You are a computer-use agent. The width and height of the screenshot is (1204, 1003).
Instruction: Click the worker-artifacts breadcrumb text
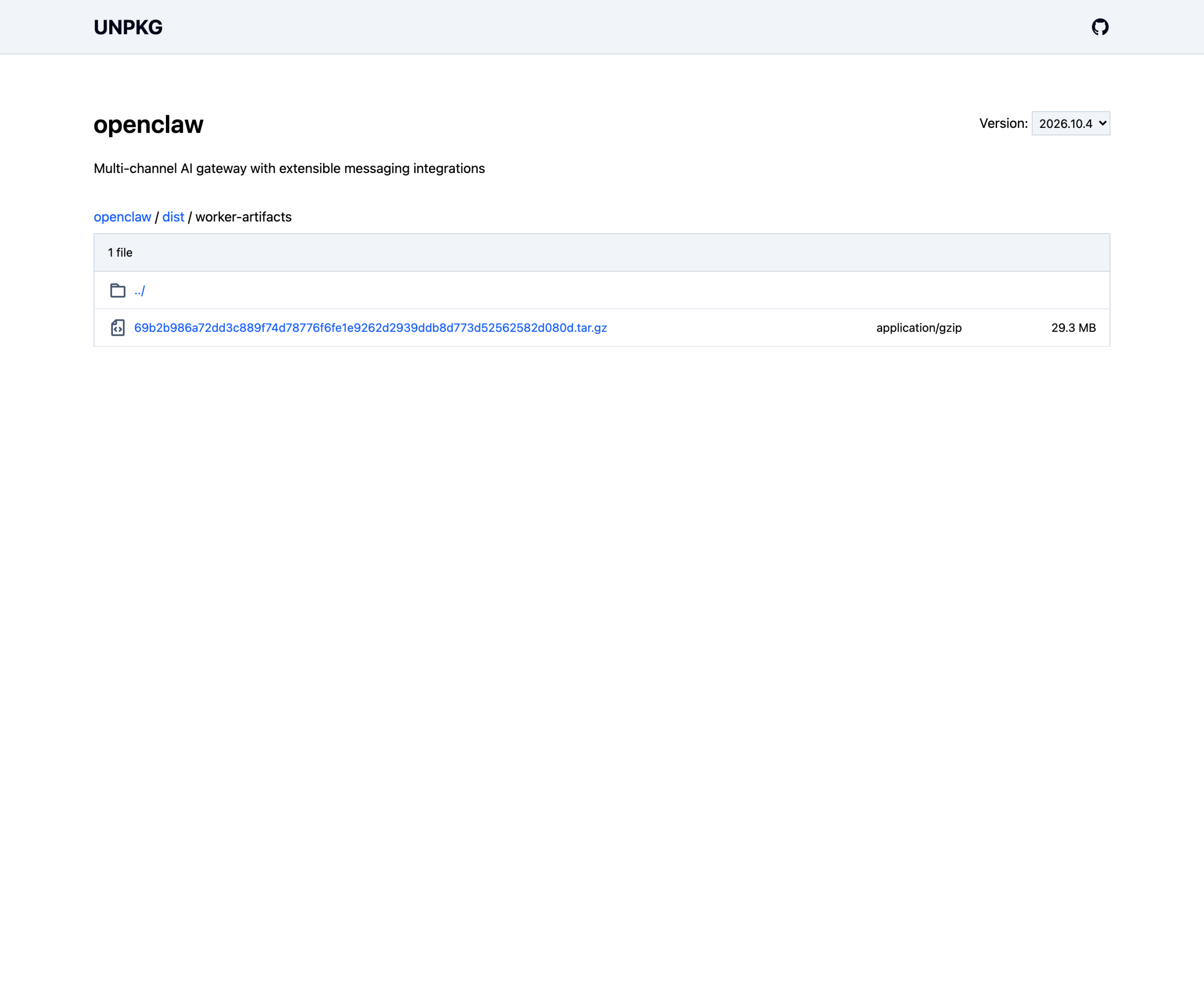(244, 217)
